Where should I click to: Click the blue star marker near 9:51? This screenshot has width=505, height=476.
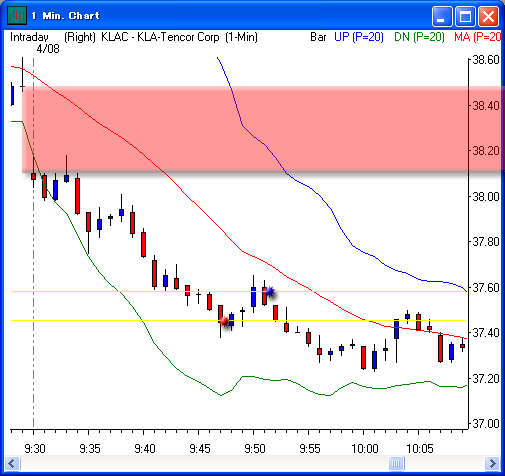point(270,292)
